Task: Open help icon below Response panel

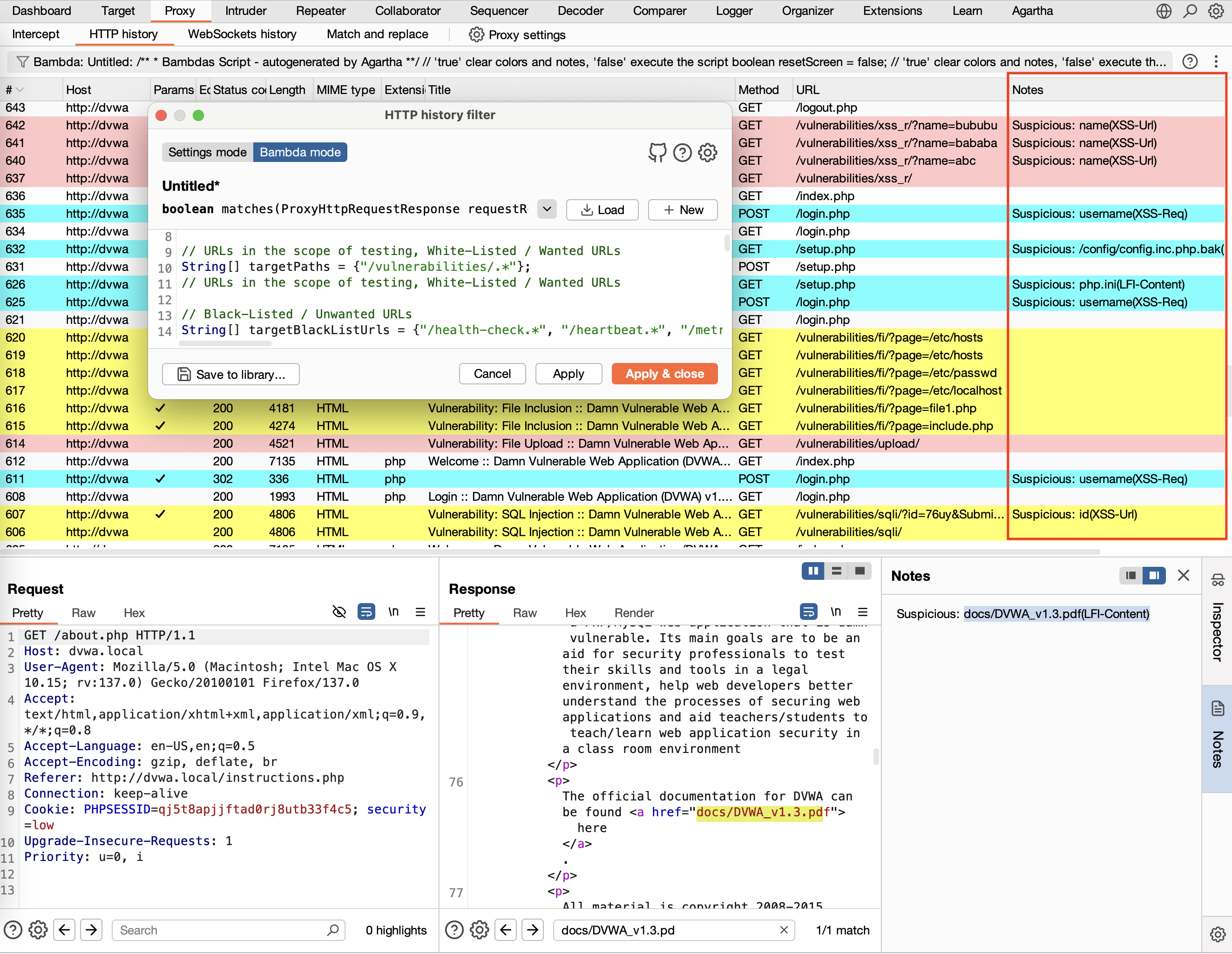Action: point(454,930)
